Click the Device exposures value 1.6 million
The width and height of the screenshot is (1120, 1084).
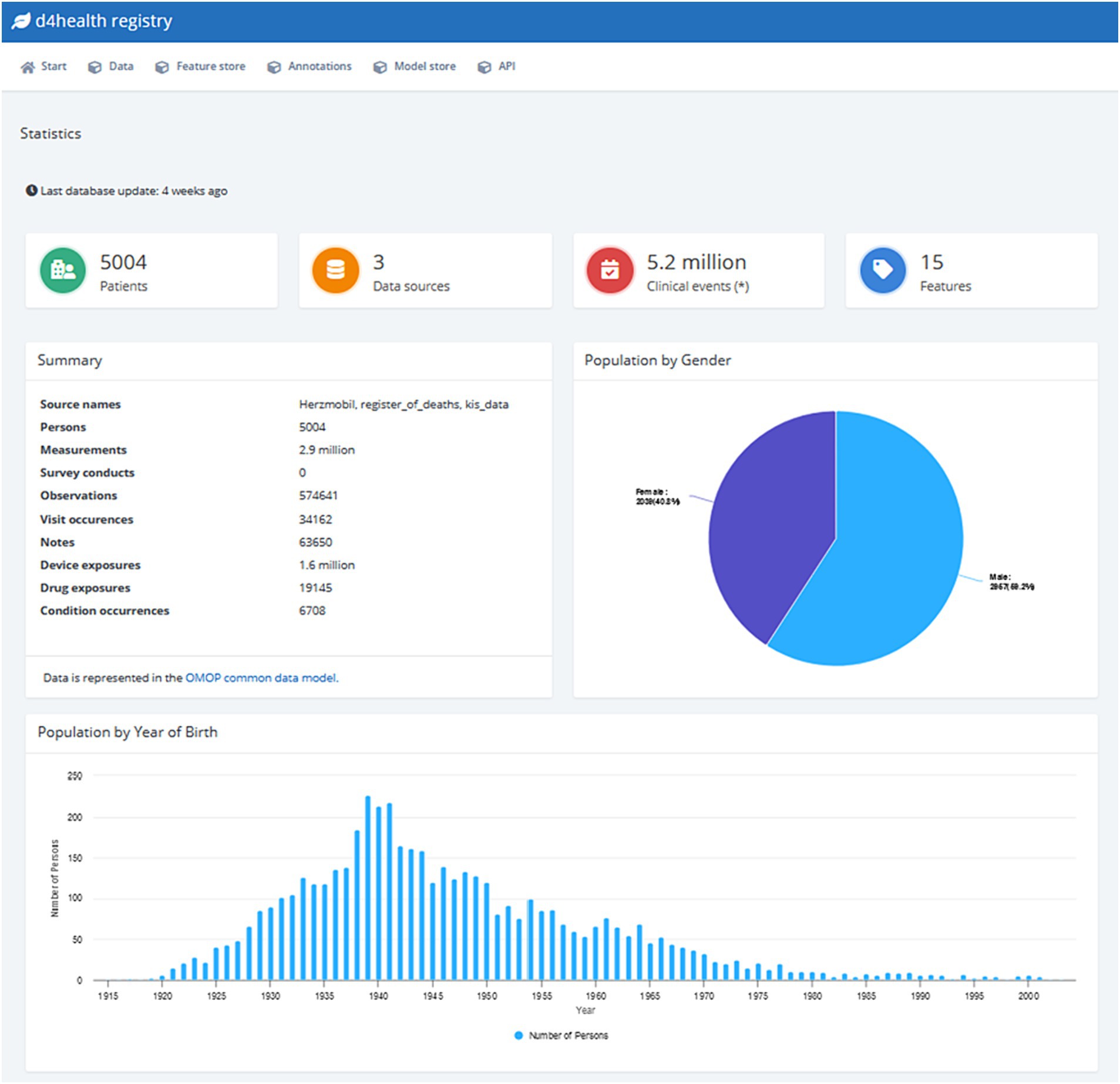pyautogui.click(x=327, y=565)
